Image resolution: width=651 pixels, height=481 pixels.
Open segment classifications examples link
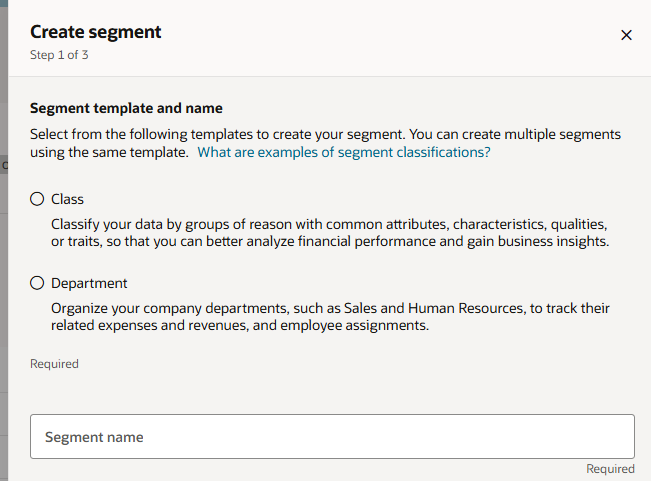coord(344,152)
